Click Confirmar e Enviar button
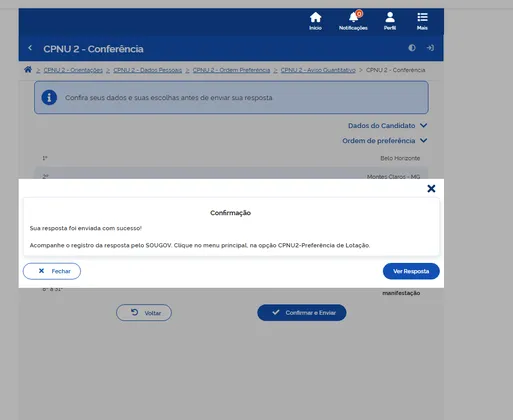Screen dimensions: 513x420 (x=302, y=313)
